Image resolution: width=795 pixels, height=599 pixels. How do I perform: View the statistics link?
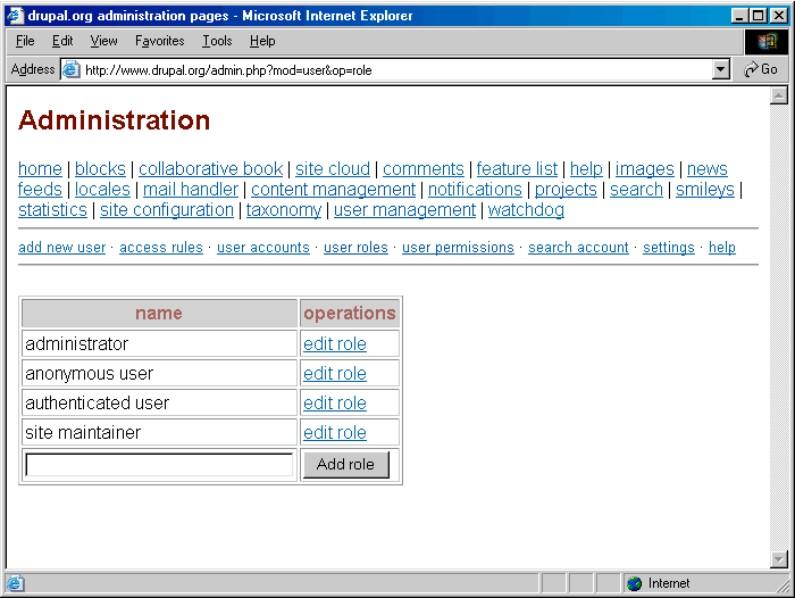point(53,210)
